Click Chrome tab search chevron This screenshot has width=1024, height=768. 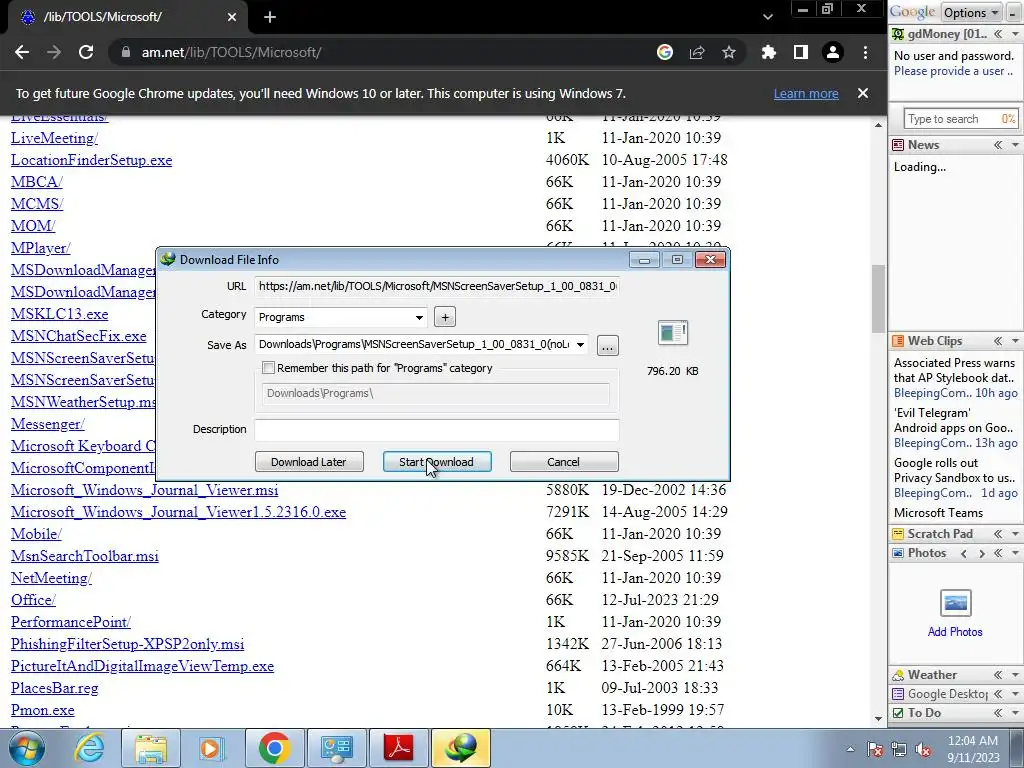(x=768, y=17)
